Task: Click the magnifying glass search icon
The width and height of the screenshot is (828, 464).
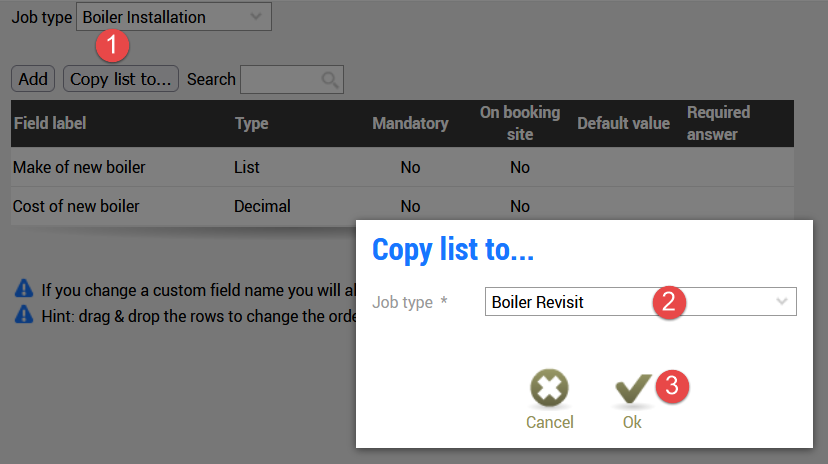Action: click(329, 80)
